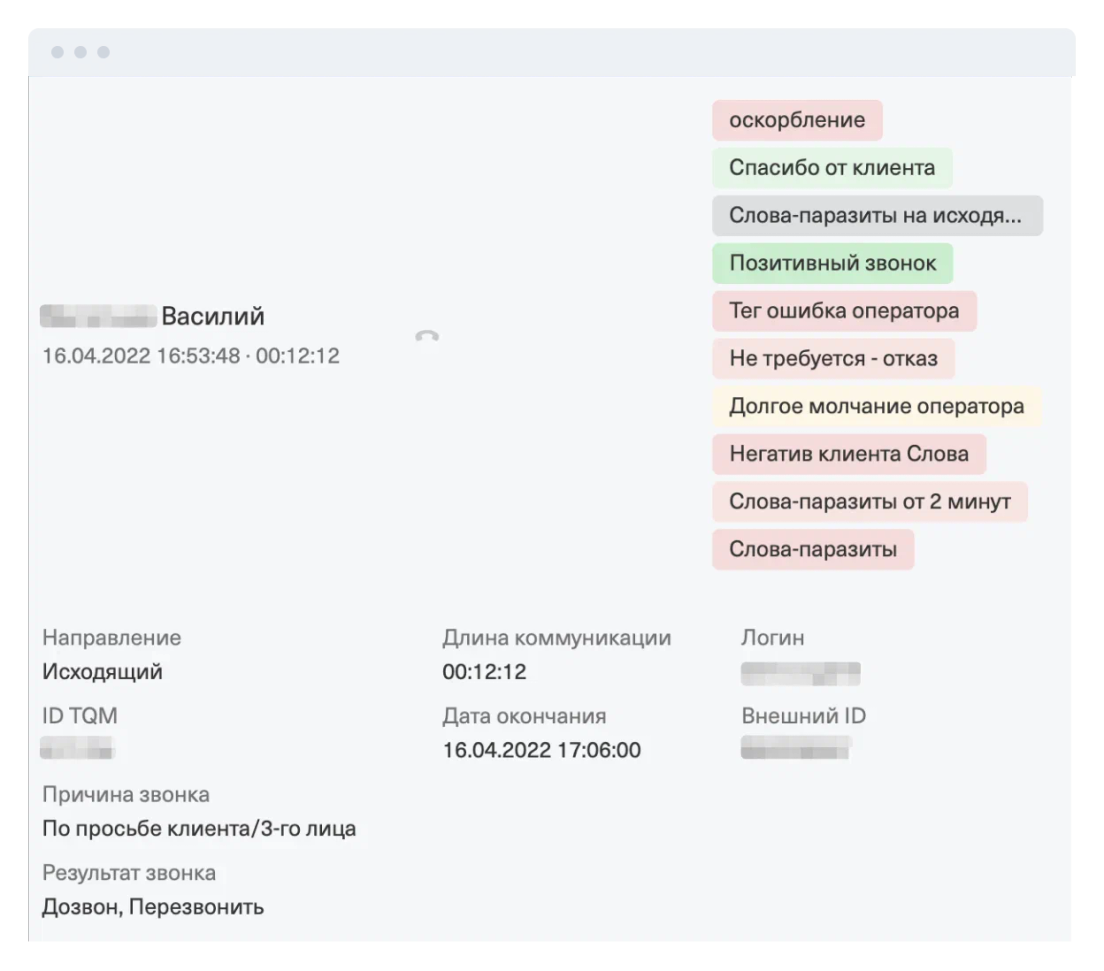The width and height of the screenshot is (1104, 971).
Task: Click the last "Слова-паразиты" tag
Action: click(x=812, y=550)
